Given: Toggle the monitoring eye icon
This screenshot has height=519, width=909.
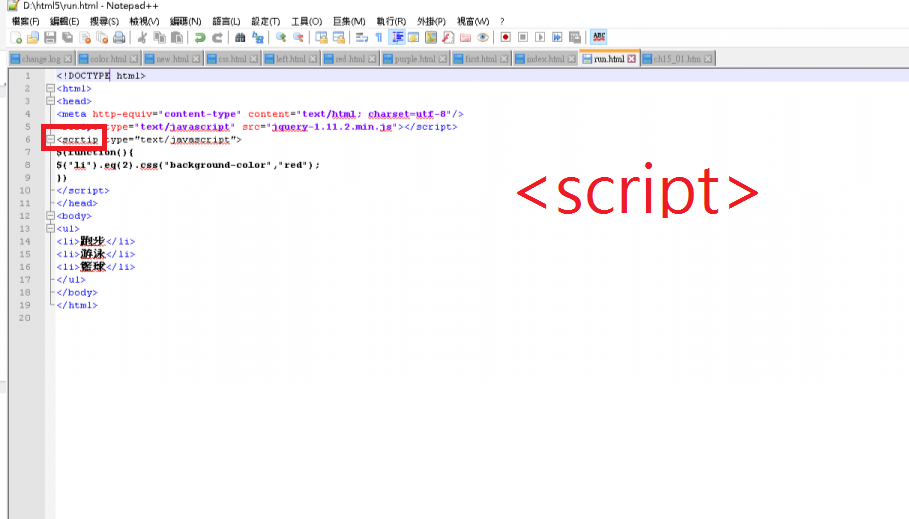Looking at the screenshot, I should [x=482, y=38].
